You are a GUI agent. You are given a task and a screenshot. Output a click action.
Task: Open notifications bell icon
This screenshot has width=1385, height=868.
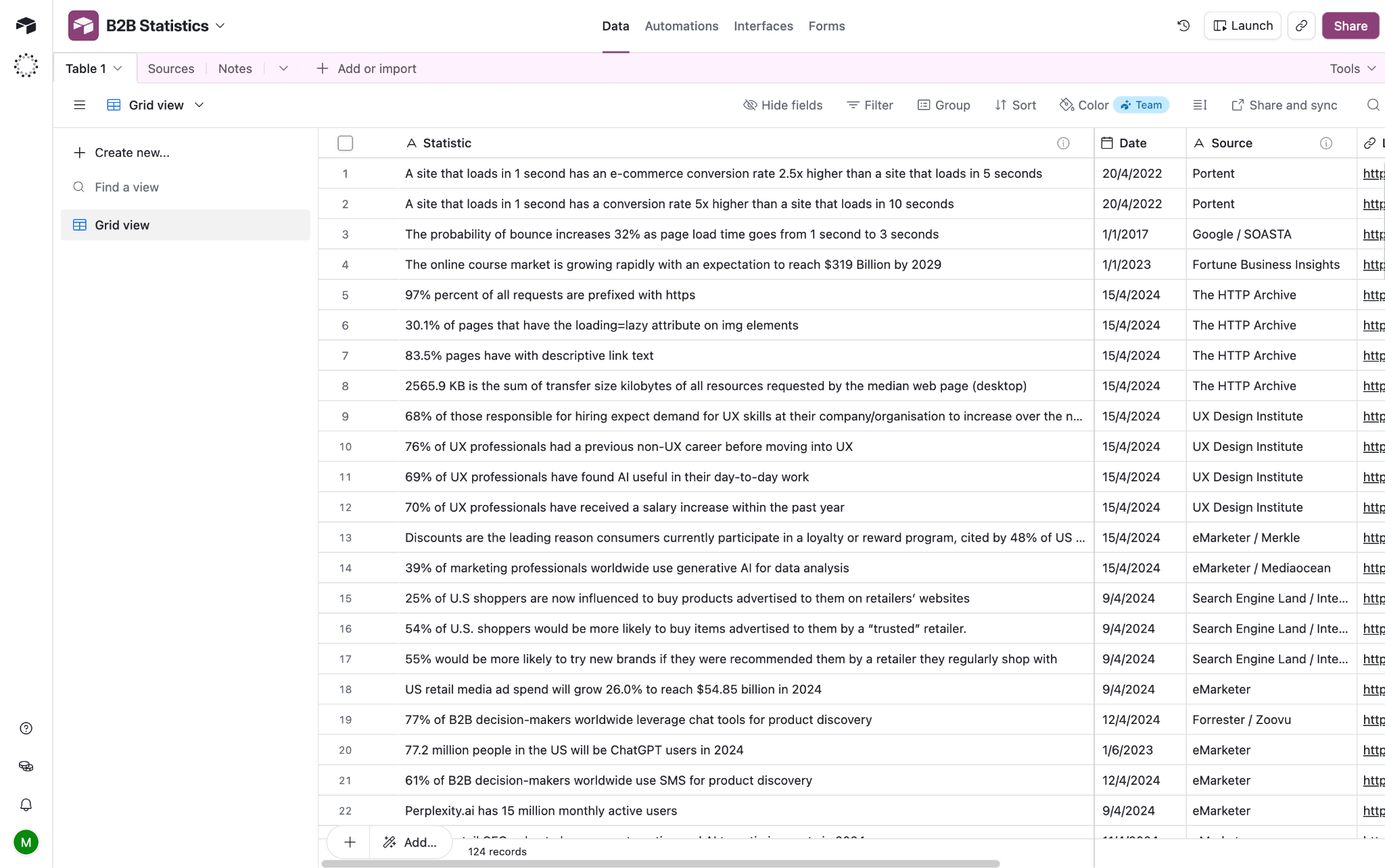[26, 804]
